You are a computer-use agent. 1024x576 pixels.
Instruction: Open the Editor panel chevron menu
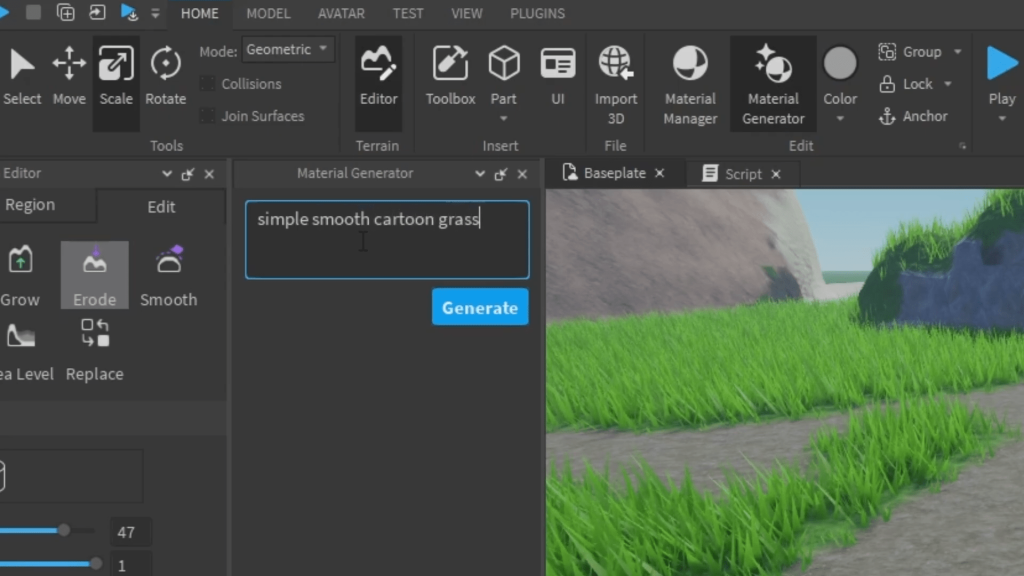click(167, 174)
